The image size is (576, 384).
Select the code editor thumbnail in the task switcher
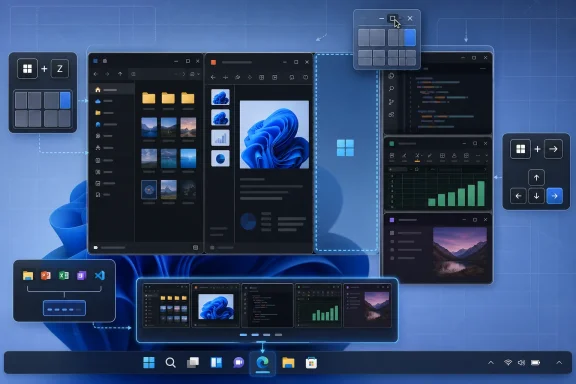pyautogui.click(x=267, y=305)
